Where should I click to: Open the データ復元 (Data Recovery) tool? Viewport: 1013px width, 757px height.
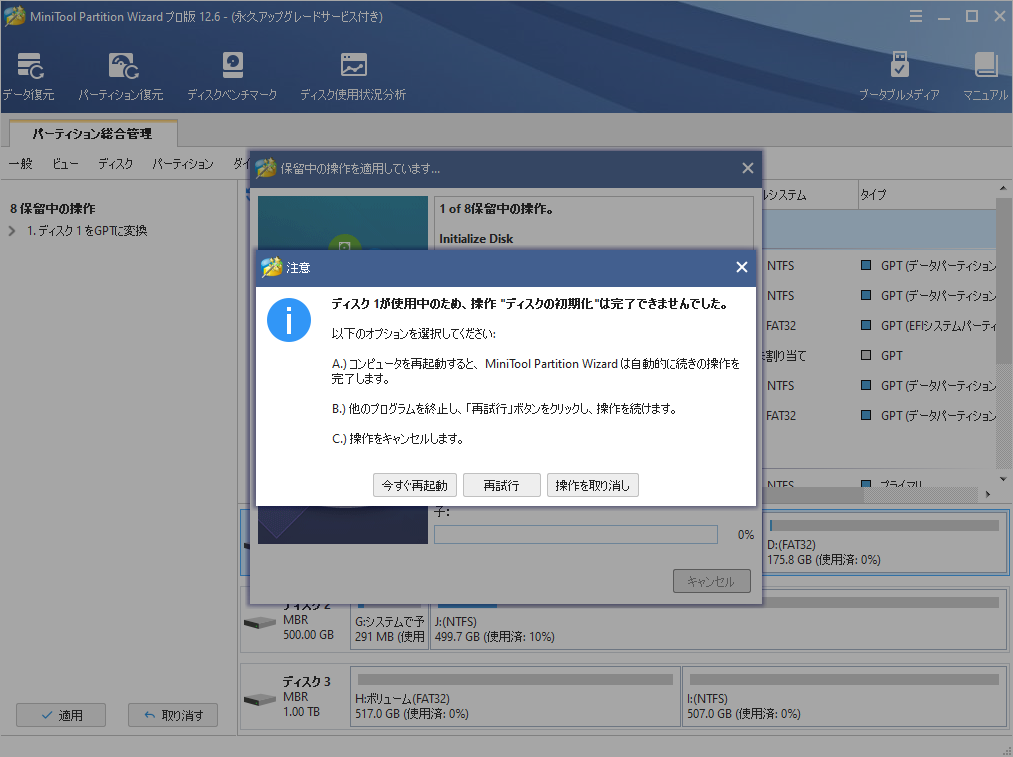[x=28, y=76]
